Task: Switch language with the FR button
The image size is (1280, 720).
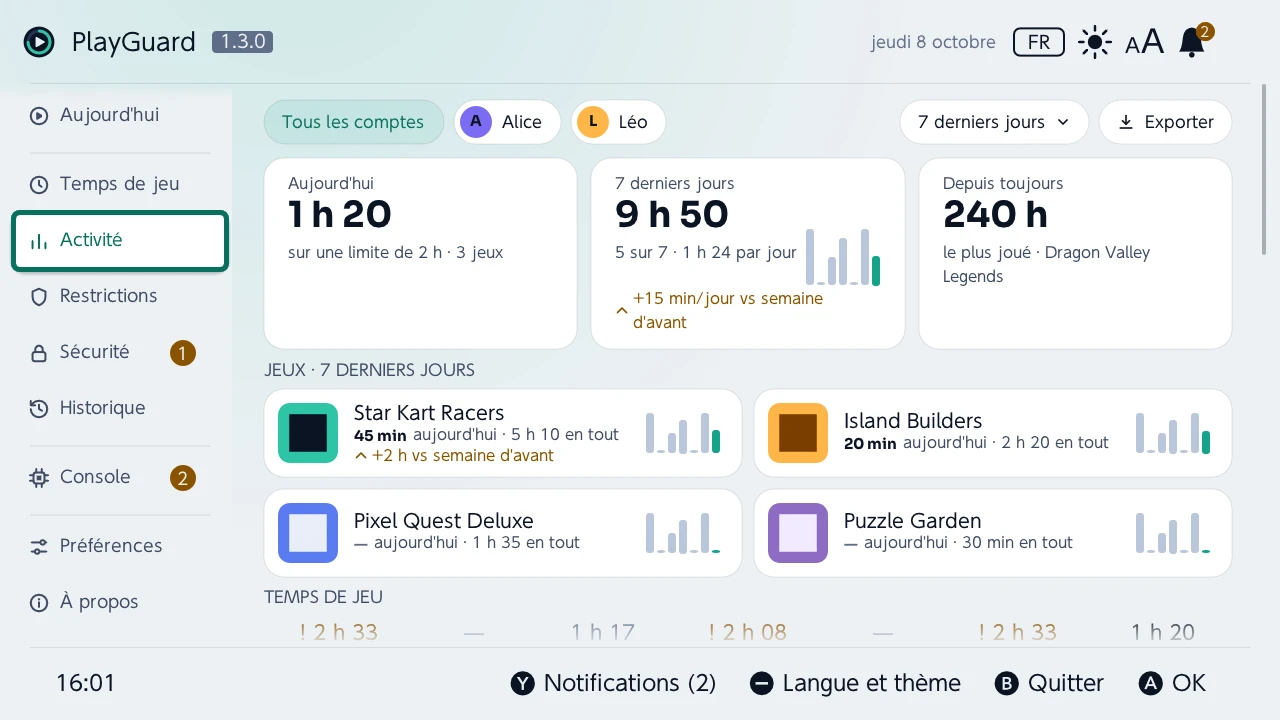Action: 1039,42
